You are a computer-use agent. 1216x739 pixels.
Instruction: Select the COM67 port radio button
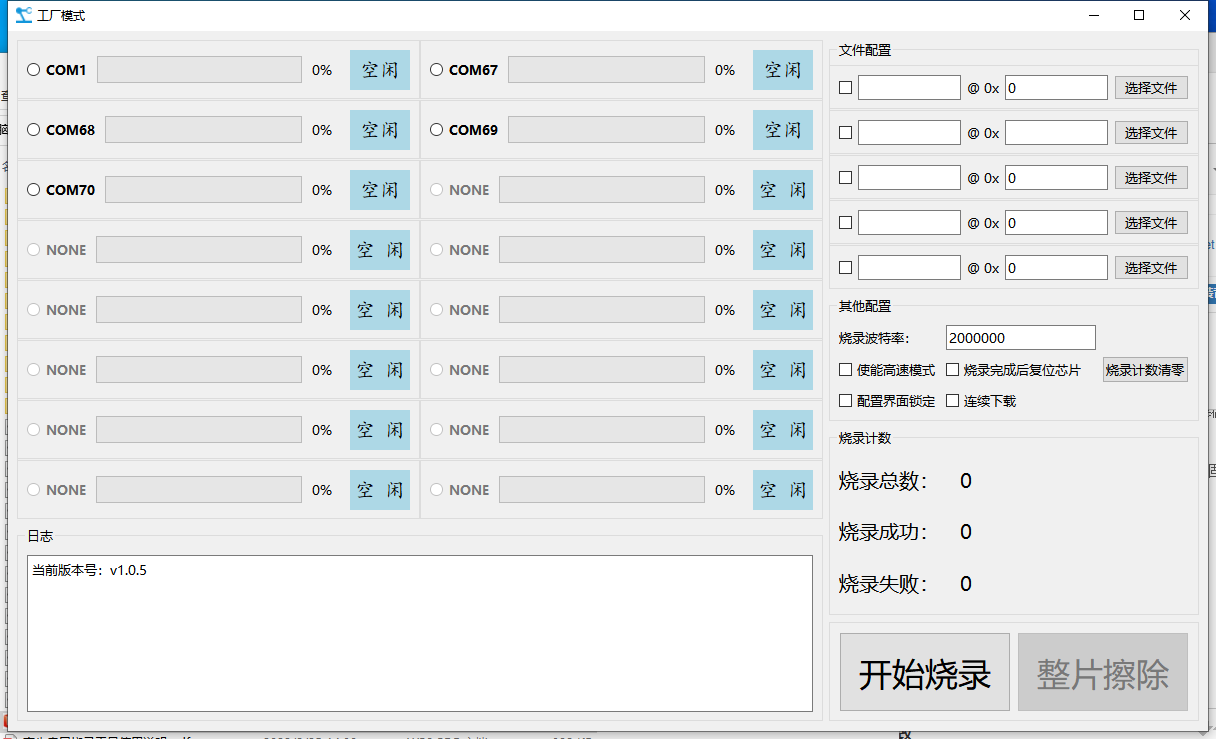point(437,70)
